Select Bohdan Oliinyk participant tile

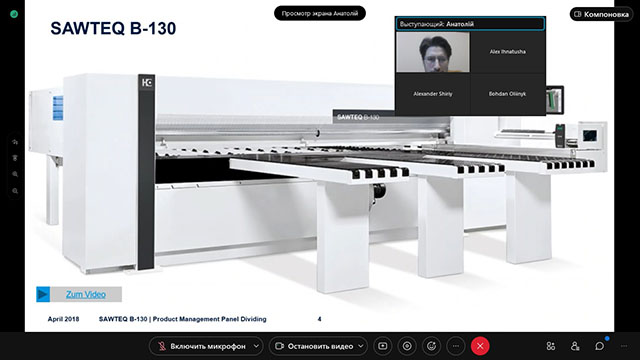coord(507,94)
